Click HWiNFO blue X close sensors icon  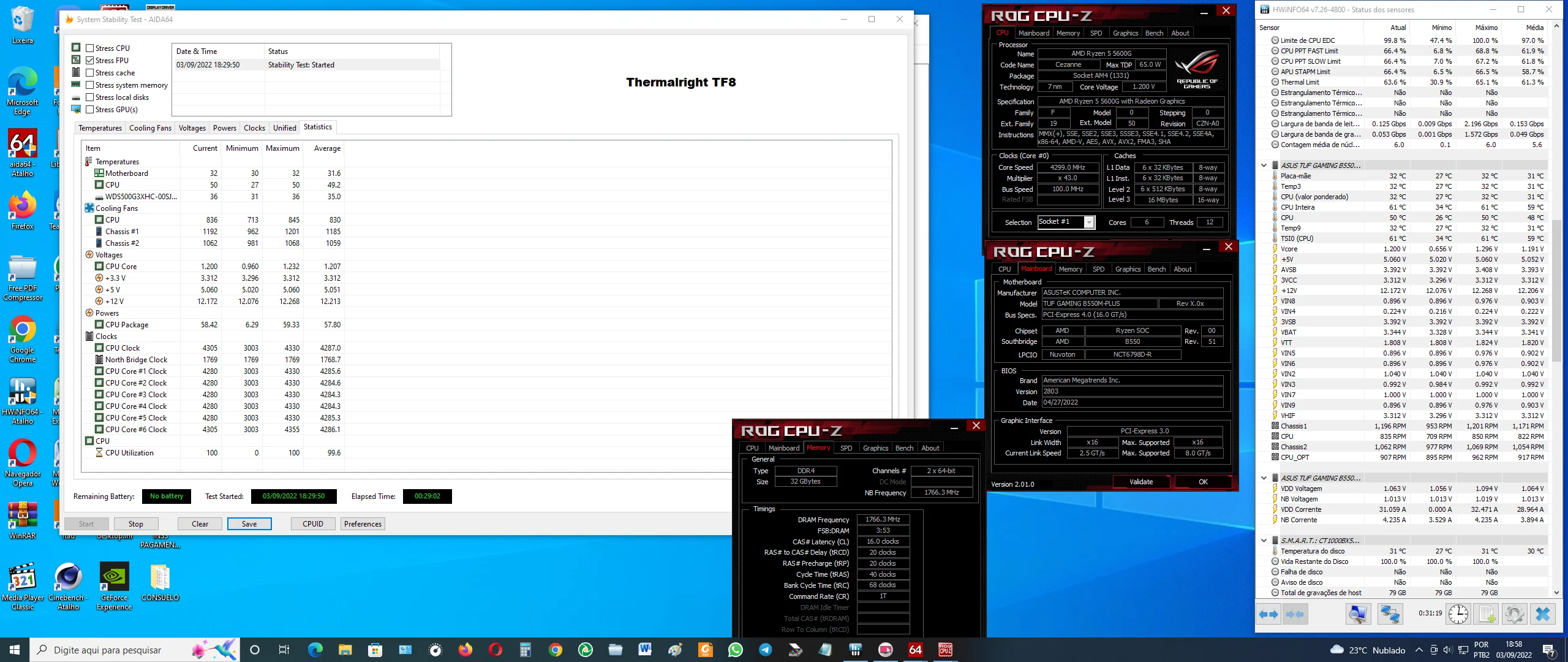(x=1543, y=614)
